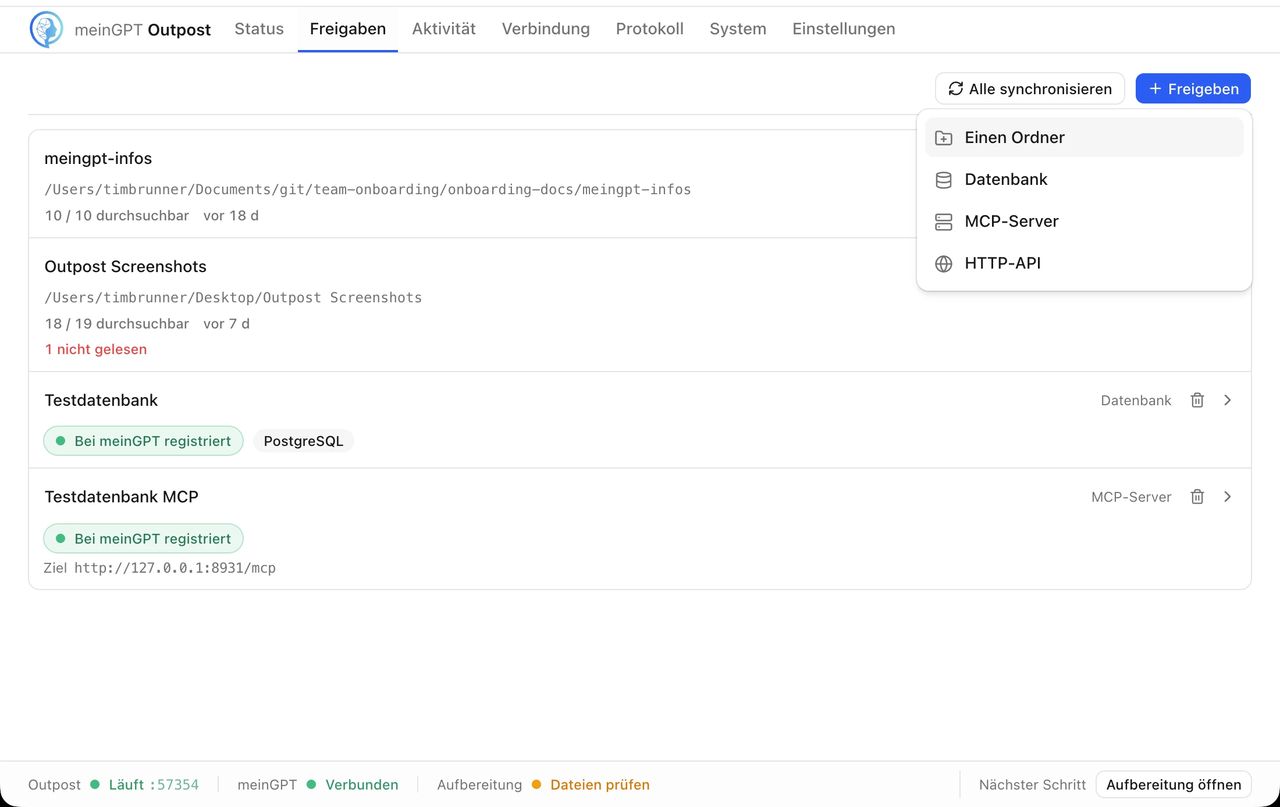
Task: Select HTTP-API in the dropdown menu
Action: click(x=1084, y=264)
